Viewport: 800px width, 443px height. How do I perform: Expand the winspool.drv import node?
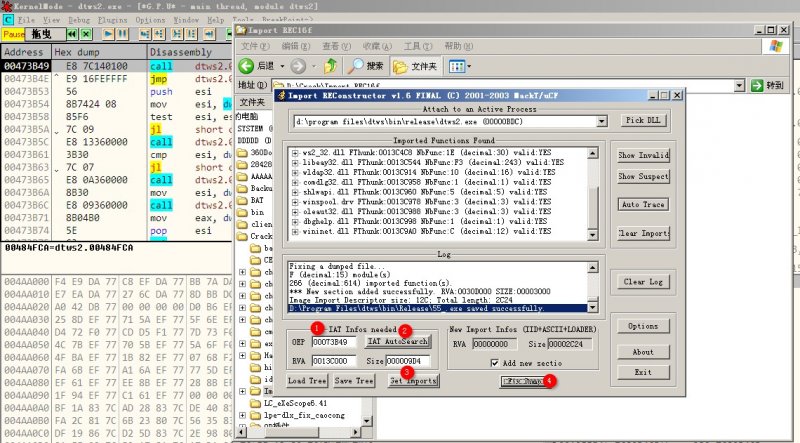pyautogui.click(x=295, y=202)
